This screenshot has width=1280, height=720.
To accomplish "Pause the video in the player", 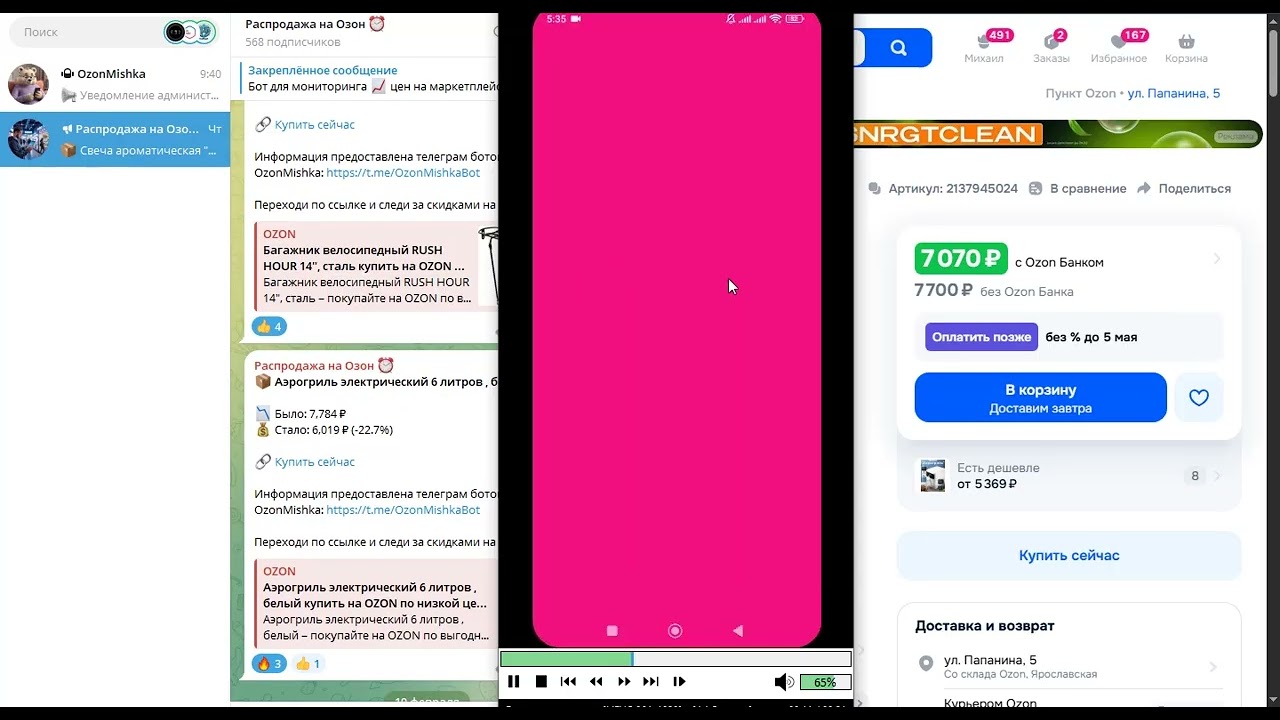I will (x=513, y=682).
